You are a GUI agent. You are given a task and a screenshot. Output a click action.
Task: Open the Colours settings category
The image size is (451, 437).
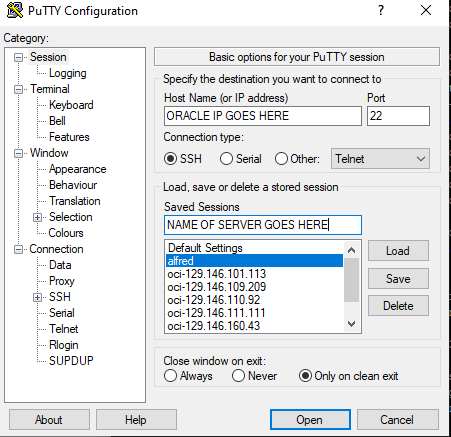[66, 233]
